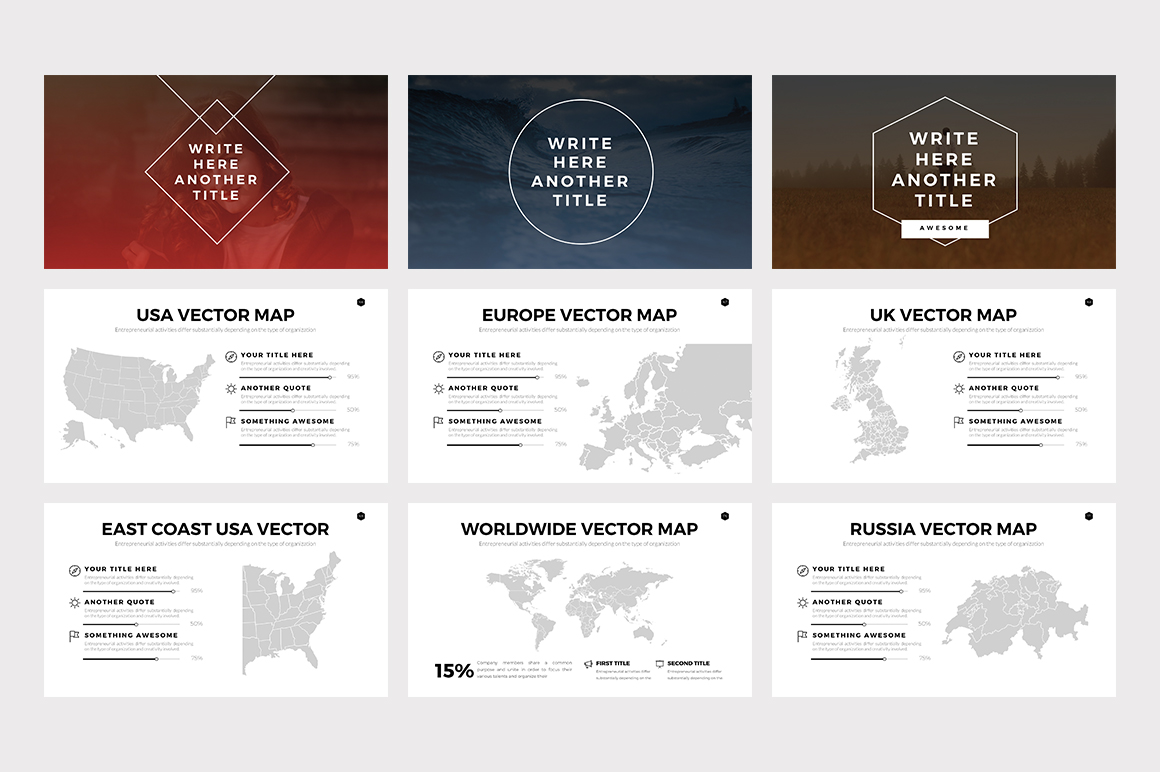The width and height of the screenshot is (1160, 772).
Task: Select the red diamond title slide thumbnail
Action: (x=216, y=172)
